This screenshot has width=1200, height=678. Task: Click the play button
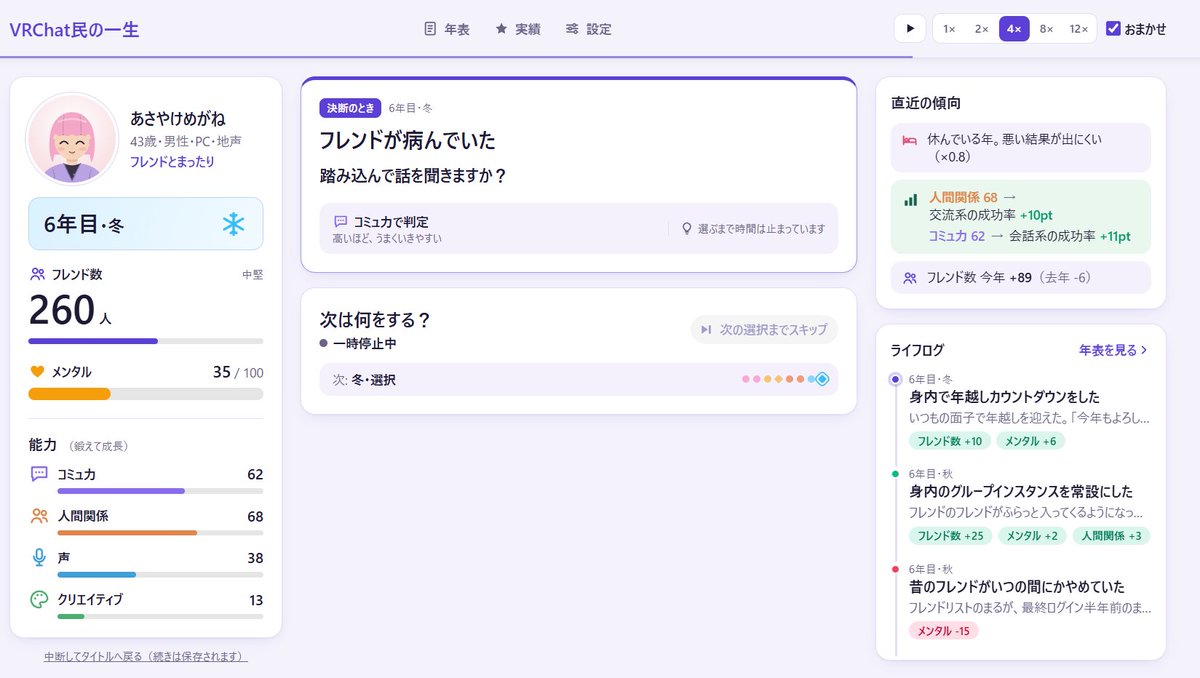click(x=910, y=29)
